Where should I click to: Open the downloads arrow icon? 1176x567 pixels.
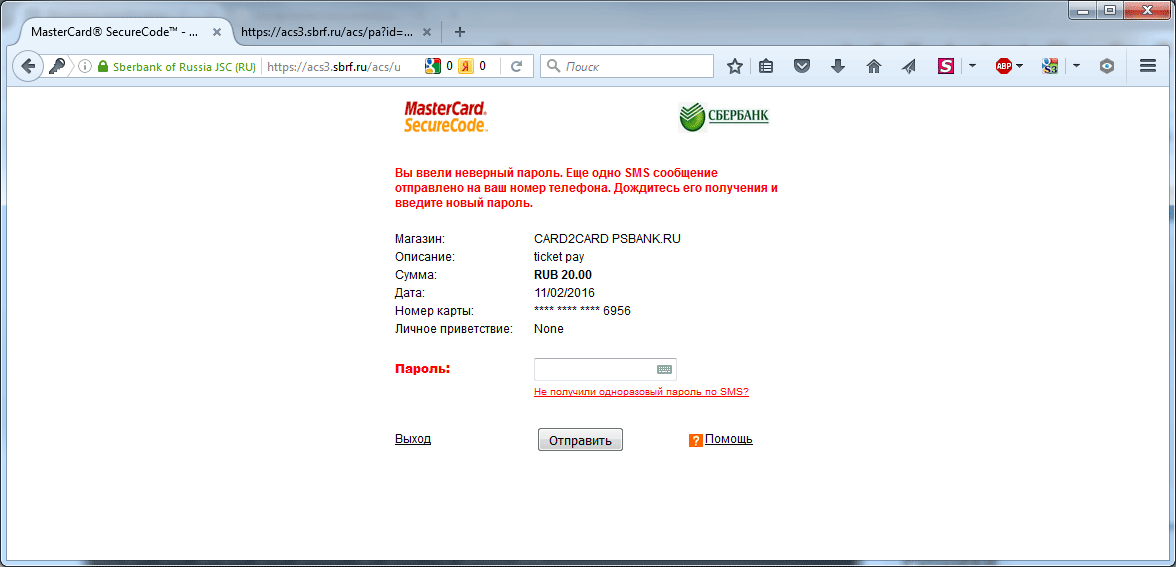pyautogui.click(x=838, y=66)
